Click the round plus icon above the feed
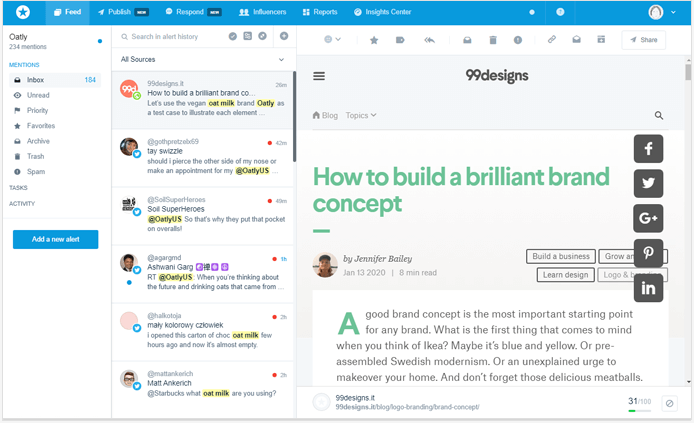694x423 pixels. (x=284, y=36)
